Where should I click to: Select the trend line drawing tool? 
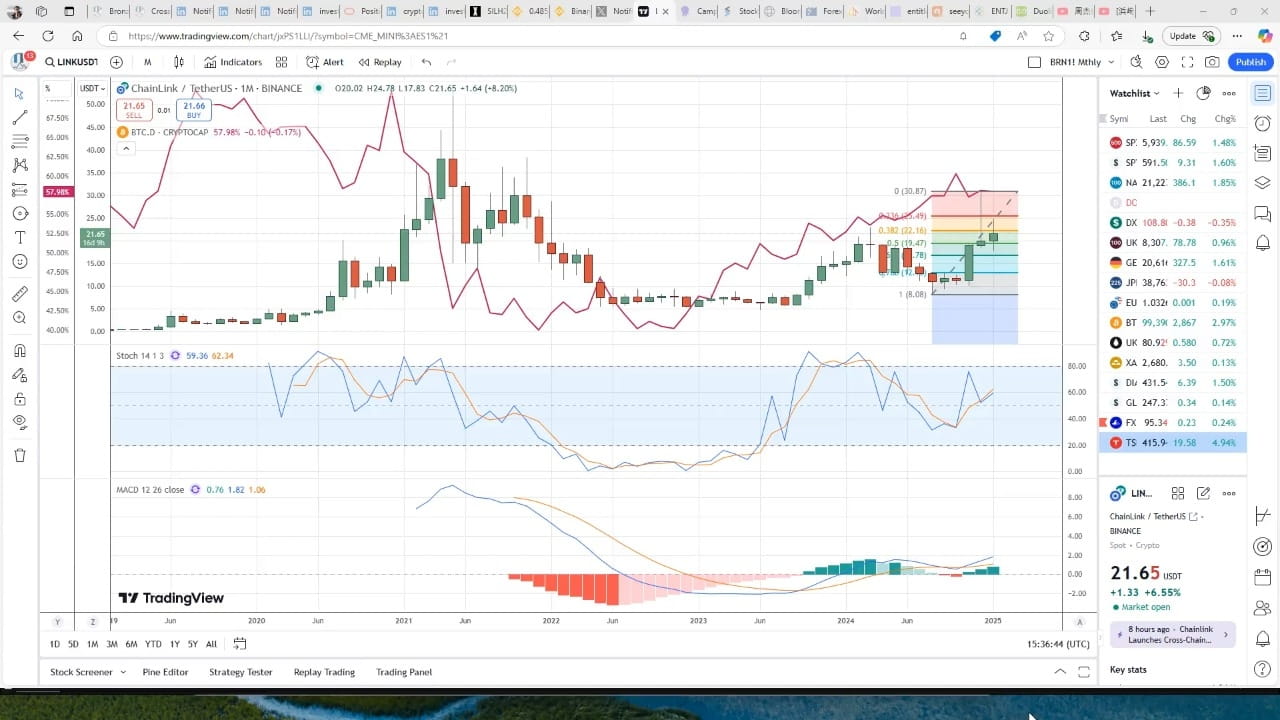pos(20,117)
